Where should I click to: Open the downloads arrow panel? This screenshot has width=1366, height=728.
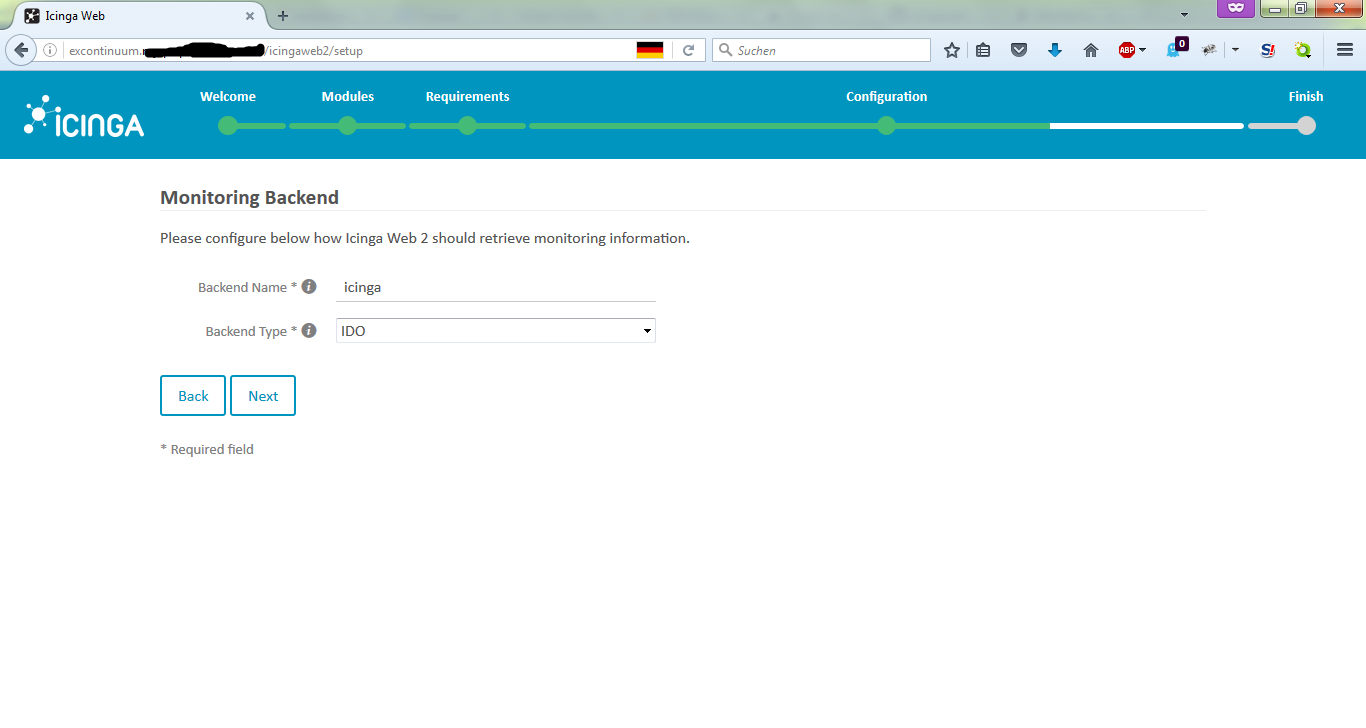click(x=1055, y=50)
